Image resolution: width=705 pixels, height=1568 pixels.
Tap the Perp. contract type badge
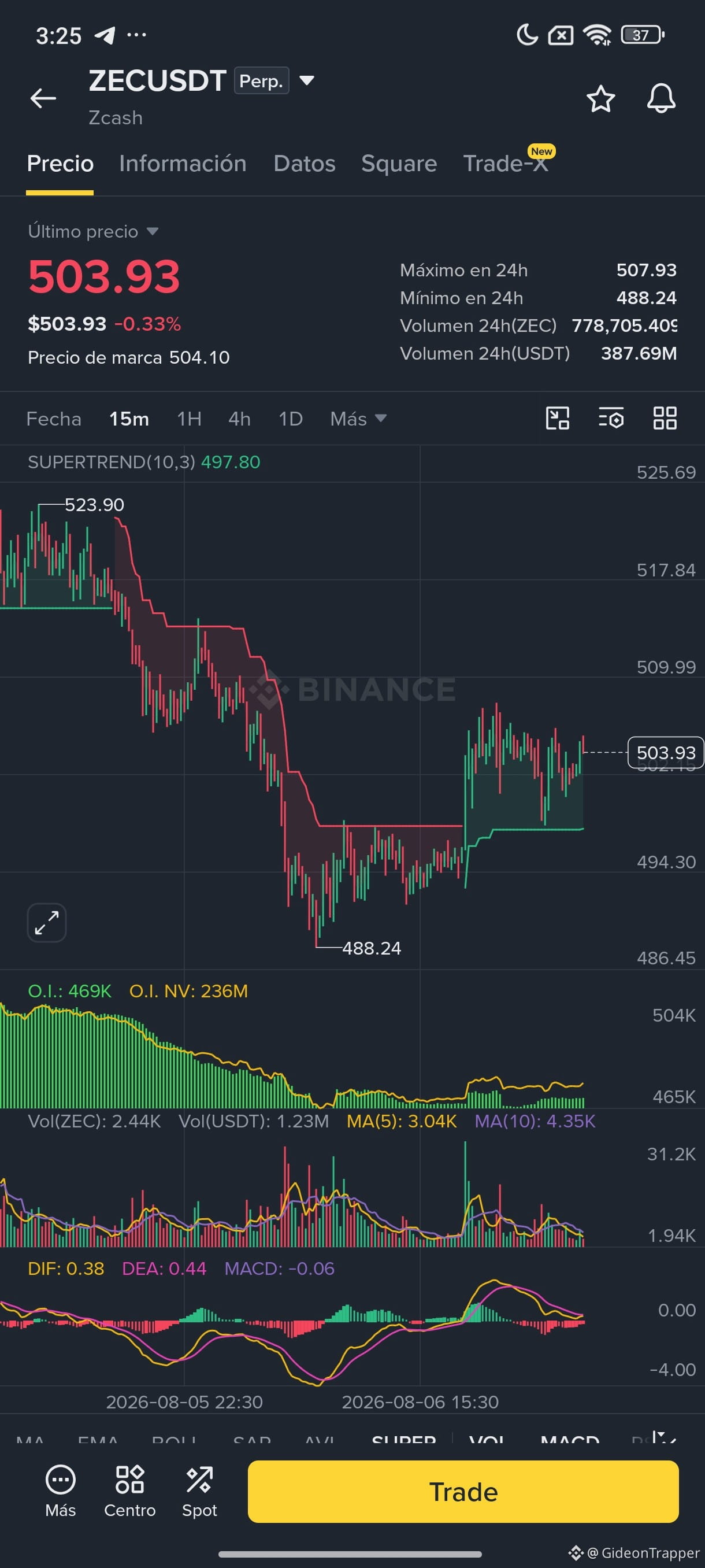[262, 80]
